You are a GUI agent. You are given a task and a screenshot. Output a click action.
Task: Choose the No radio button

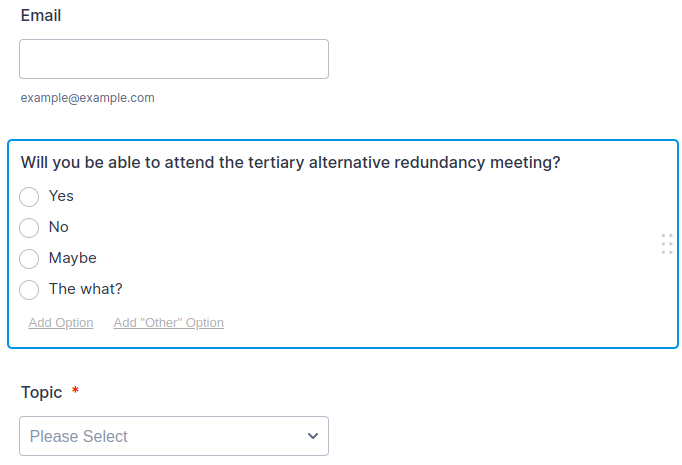pos(29,228)
